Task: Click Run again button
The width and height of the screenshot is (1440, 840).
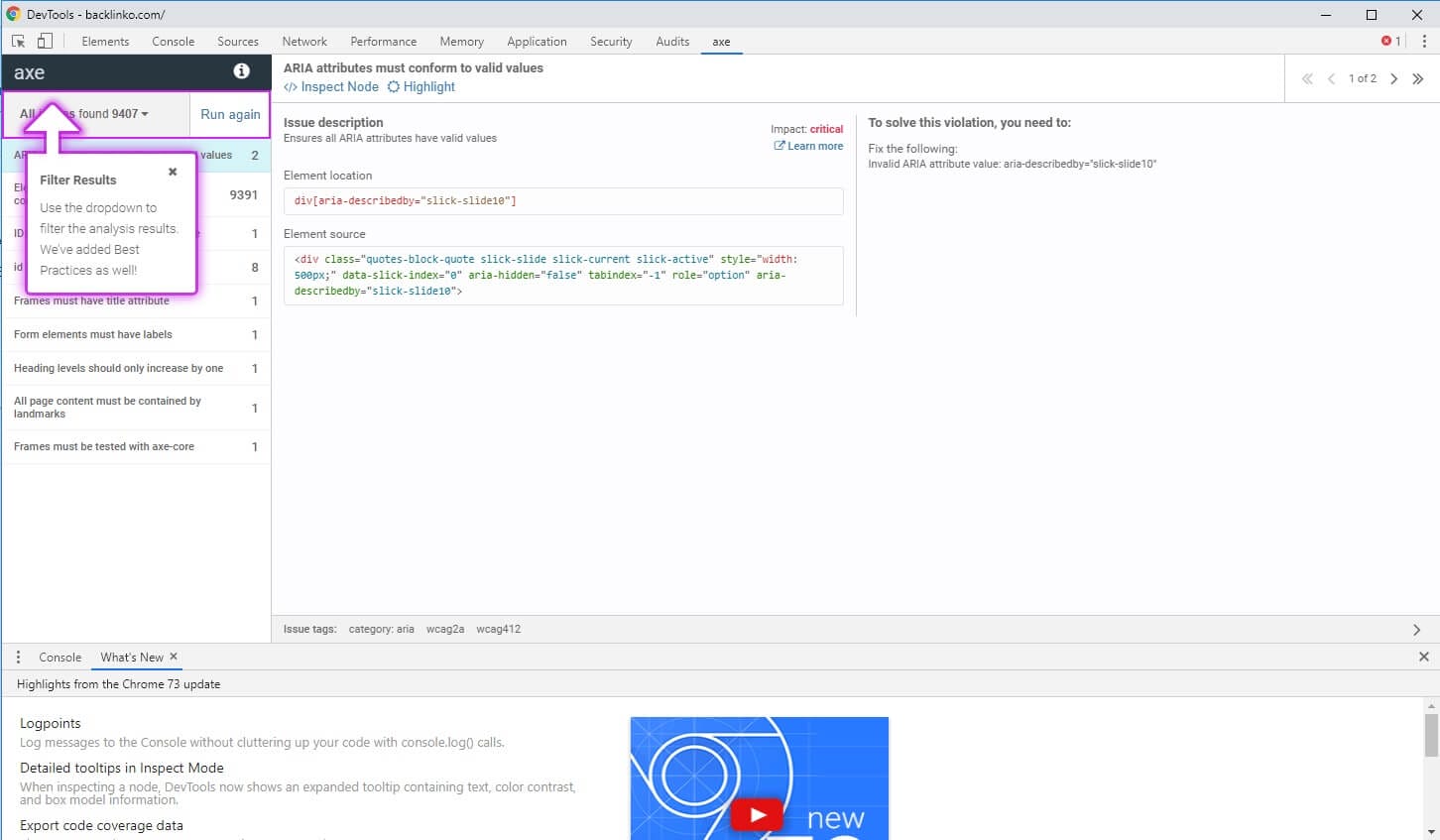Action: 230,114
